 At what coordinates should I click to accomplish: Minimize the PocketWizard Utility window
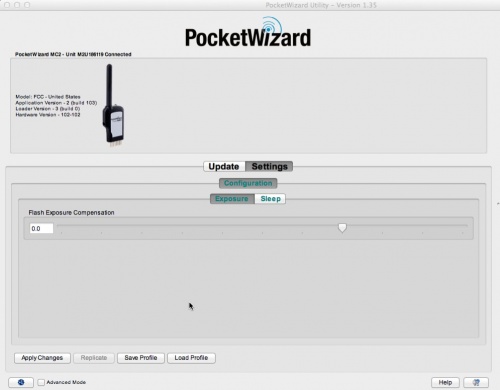point(17,5)
